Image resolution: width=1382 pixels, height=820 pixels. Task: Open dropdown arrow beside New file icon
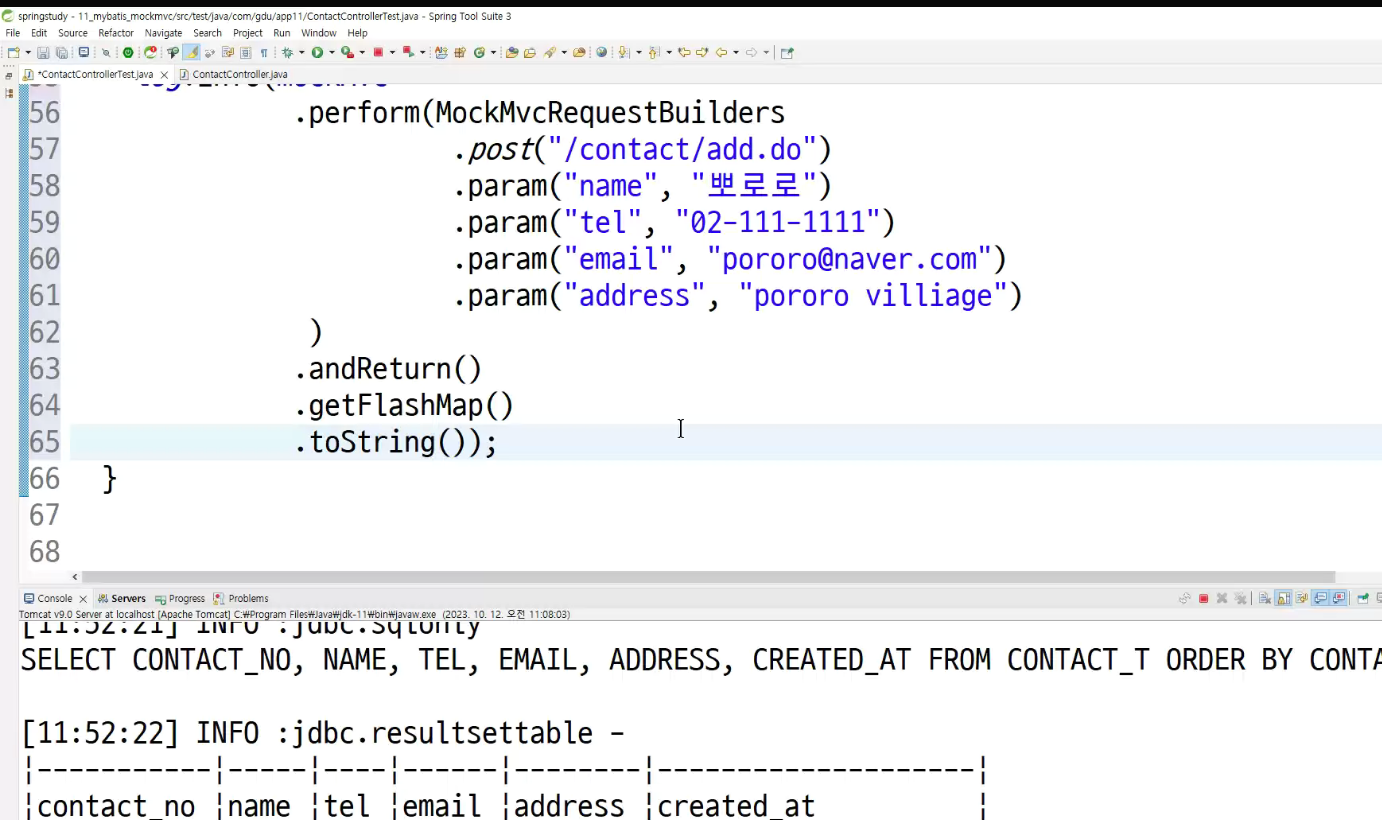pos(27,52)
